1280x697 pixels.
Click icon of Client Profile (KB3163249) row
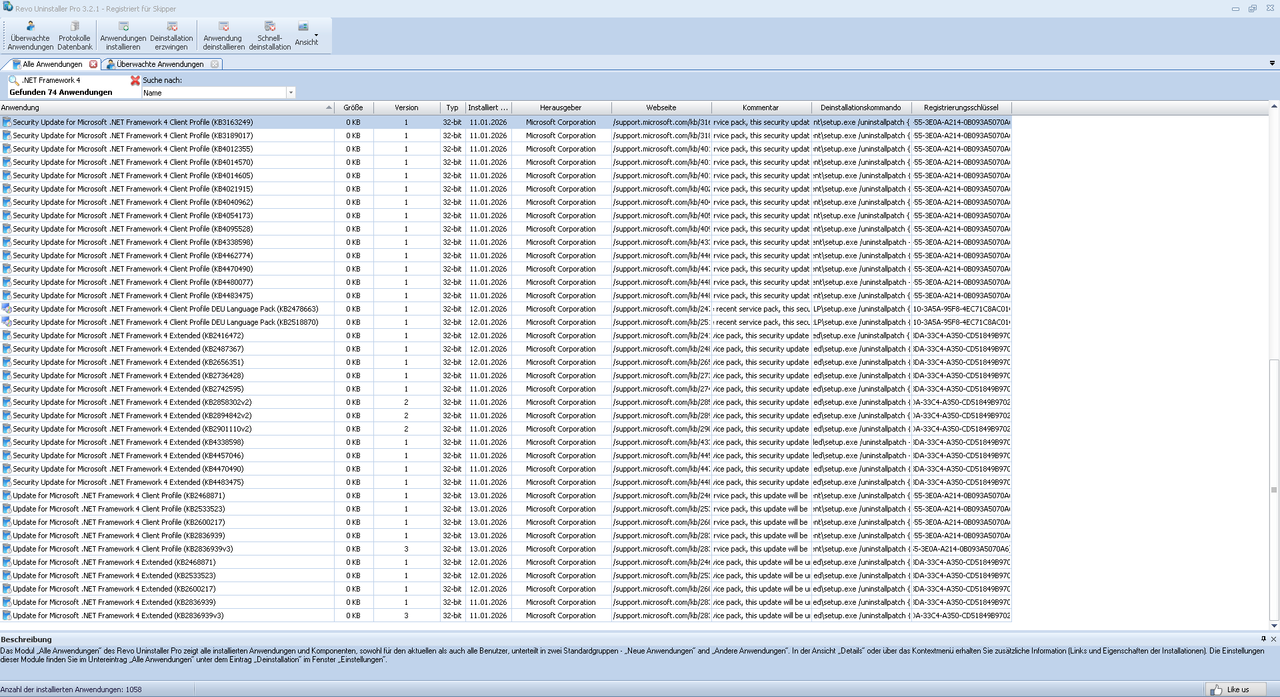click(6, 122)
